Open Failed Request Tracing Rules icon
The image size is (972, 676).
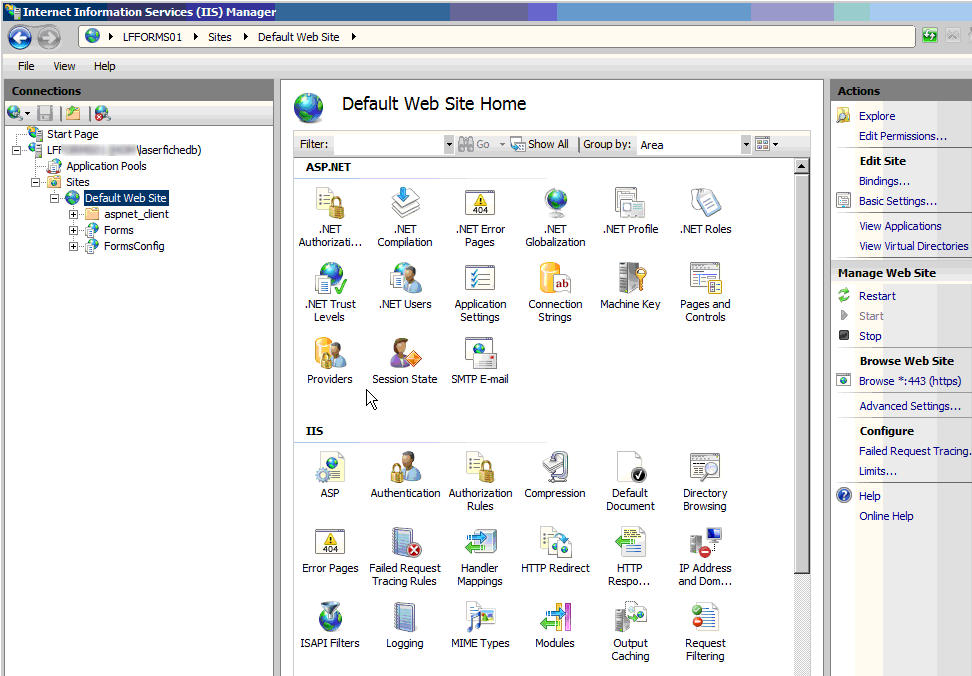[x=405, y=556]
